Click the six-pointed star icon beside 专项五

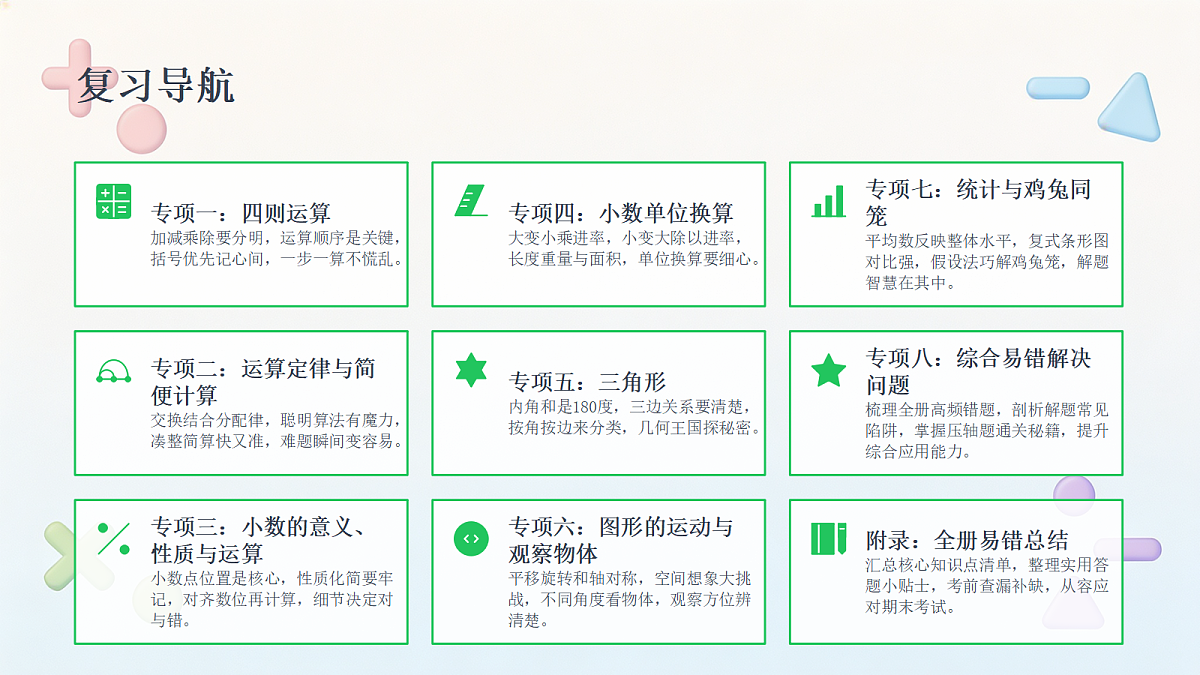point(471,370)
